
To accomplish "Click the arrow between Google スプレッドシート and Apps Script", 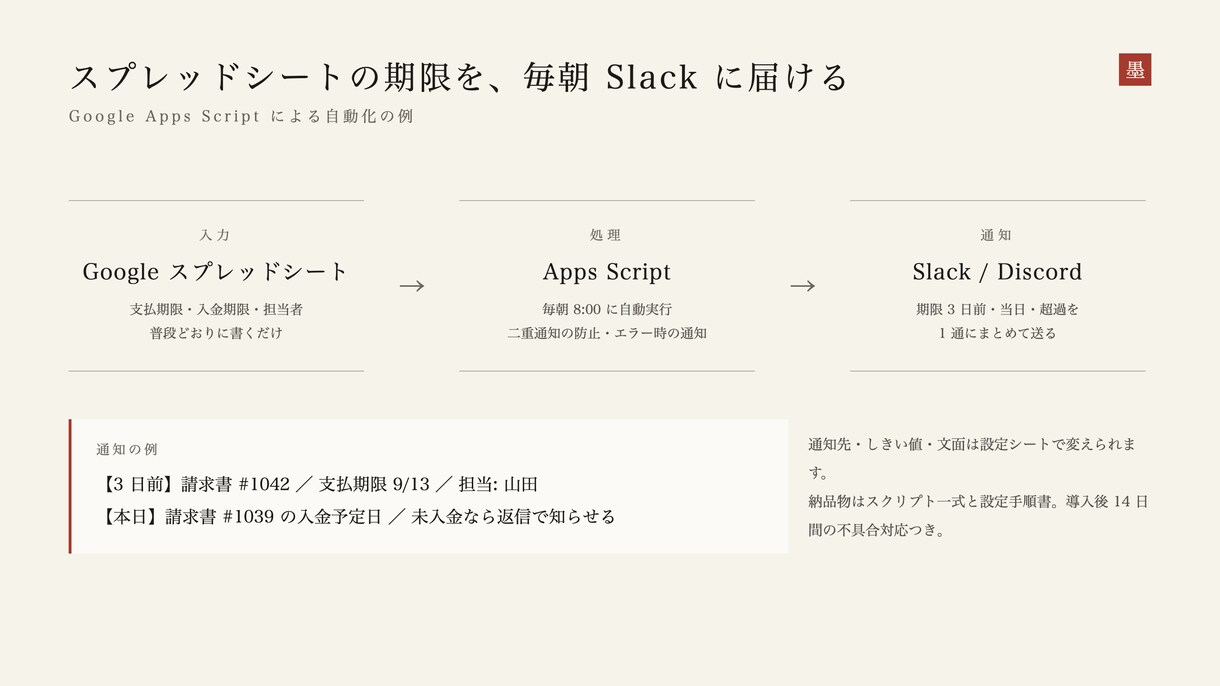I will point(412,286).
